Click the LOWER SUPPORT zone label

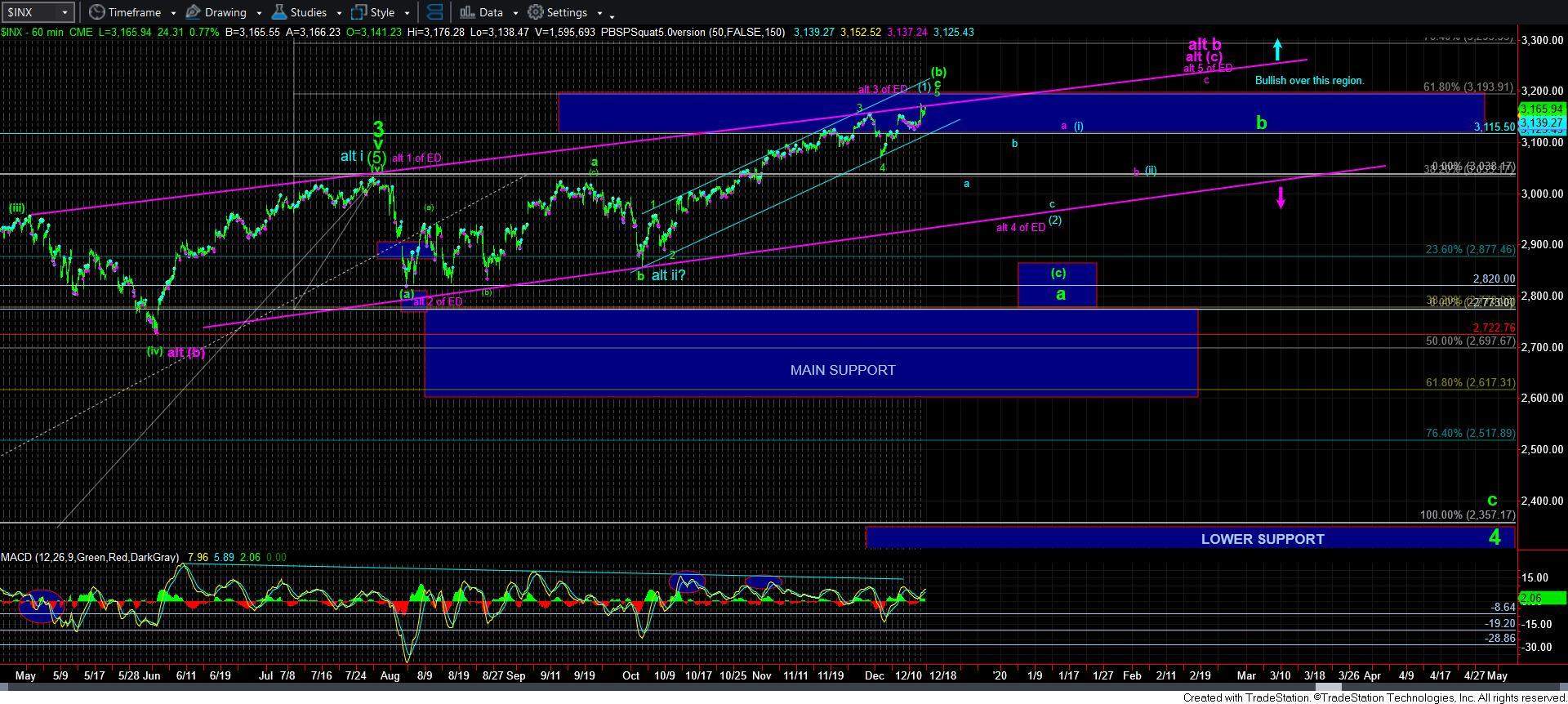tap(1262, 539)
